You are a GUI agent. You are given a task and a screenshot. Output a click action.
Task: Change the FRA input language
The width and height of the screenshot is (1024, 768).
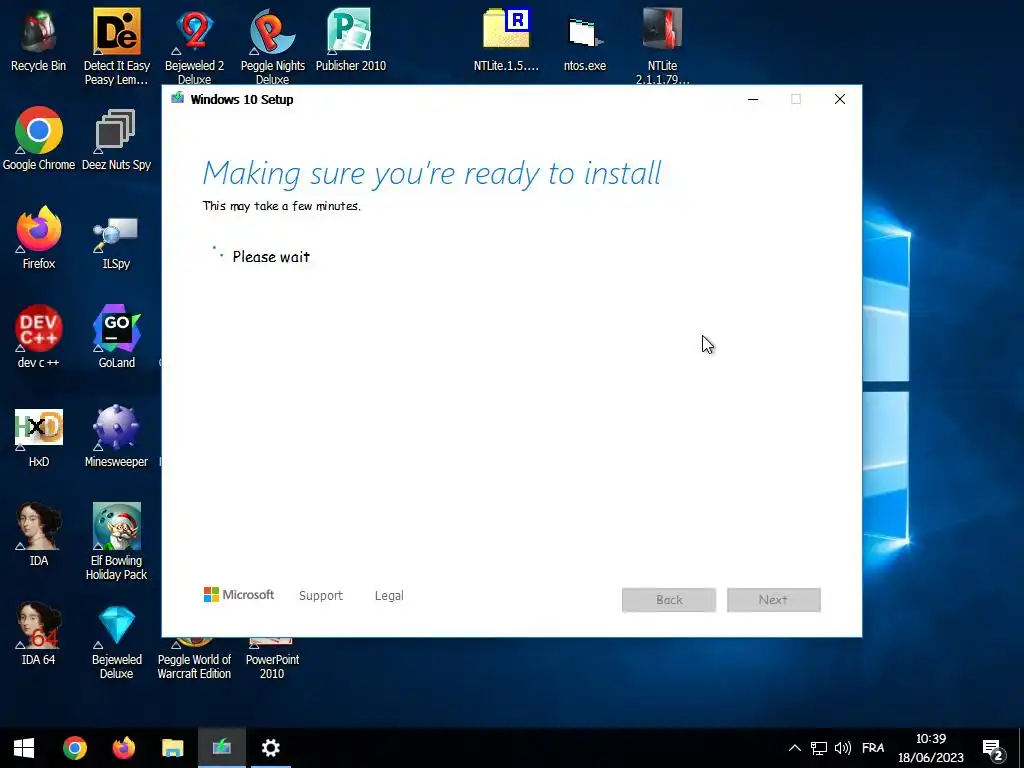coord(872,748)
